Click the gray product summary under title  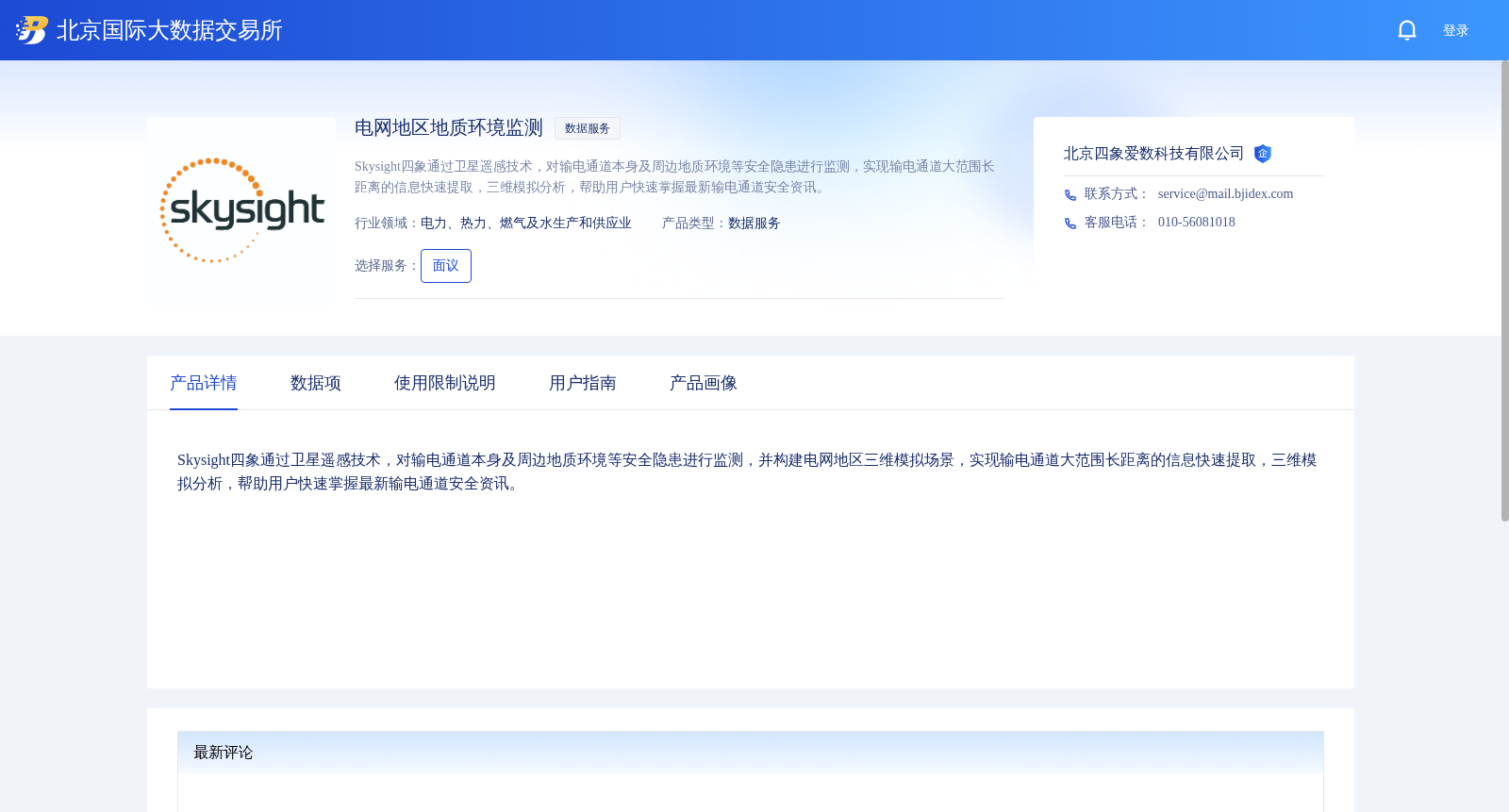[675, 176]
